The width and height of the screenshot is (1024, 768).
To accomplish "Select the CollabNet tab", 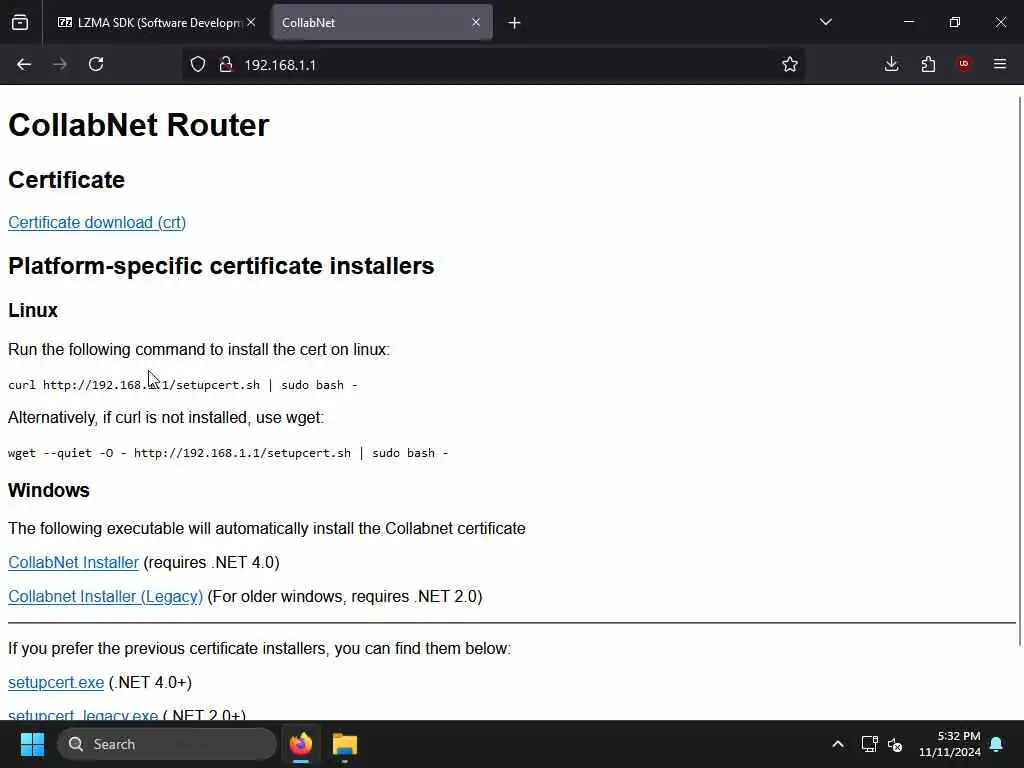I will click(x=382, y=22).
